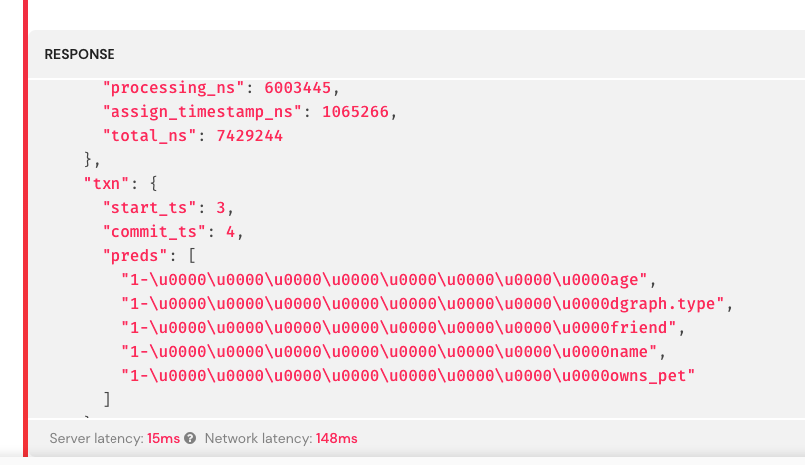The image size is (805, 465).
Task: Click the predicate string ending in dgraph.type
Action: (x=423, y=304)
